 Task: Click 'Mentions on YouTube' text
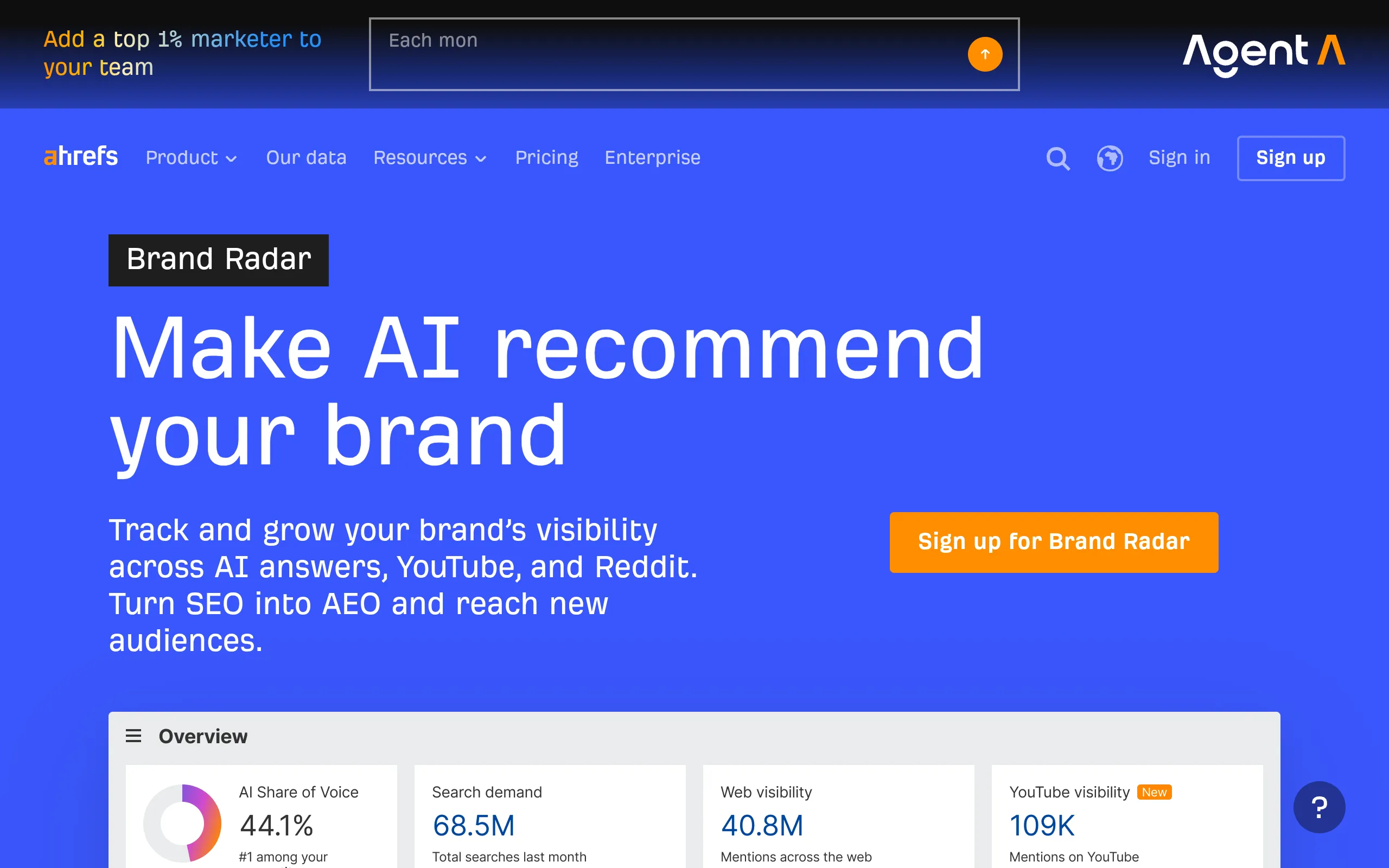tap(1073, 857)
